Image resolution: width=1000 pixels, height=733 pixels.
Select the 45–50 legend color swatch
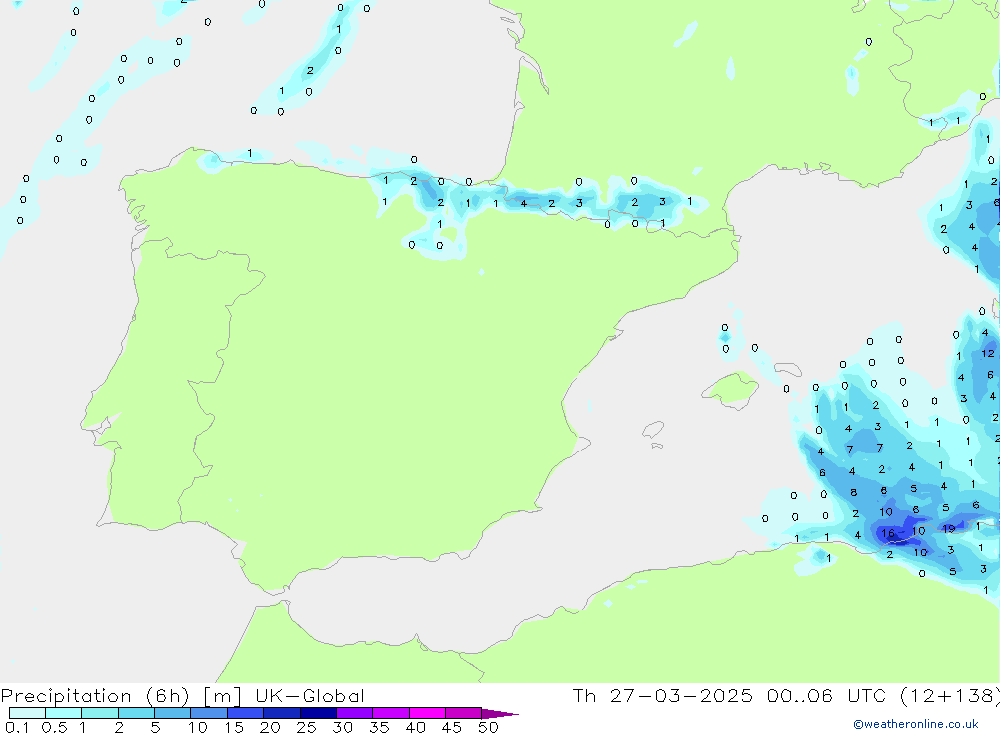(464, 713)
